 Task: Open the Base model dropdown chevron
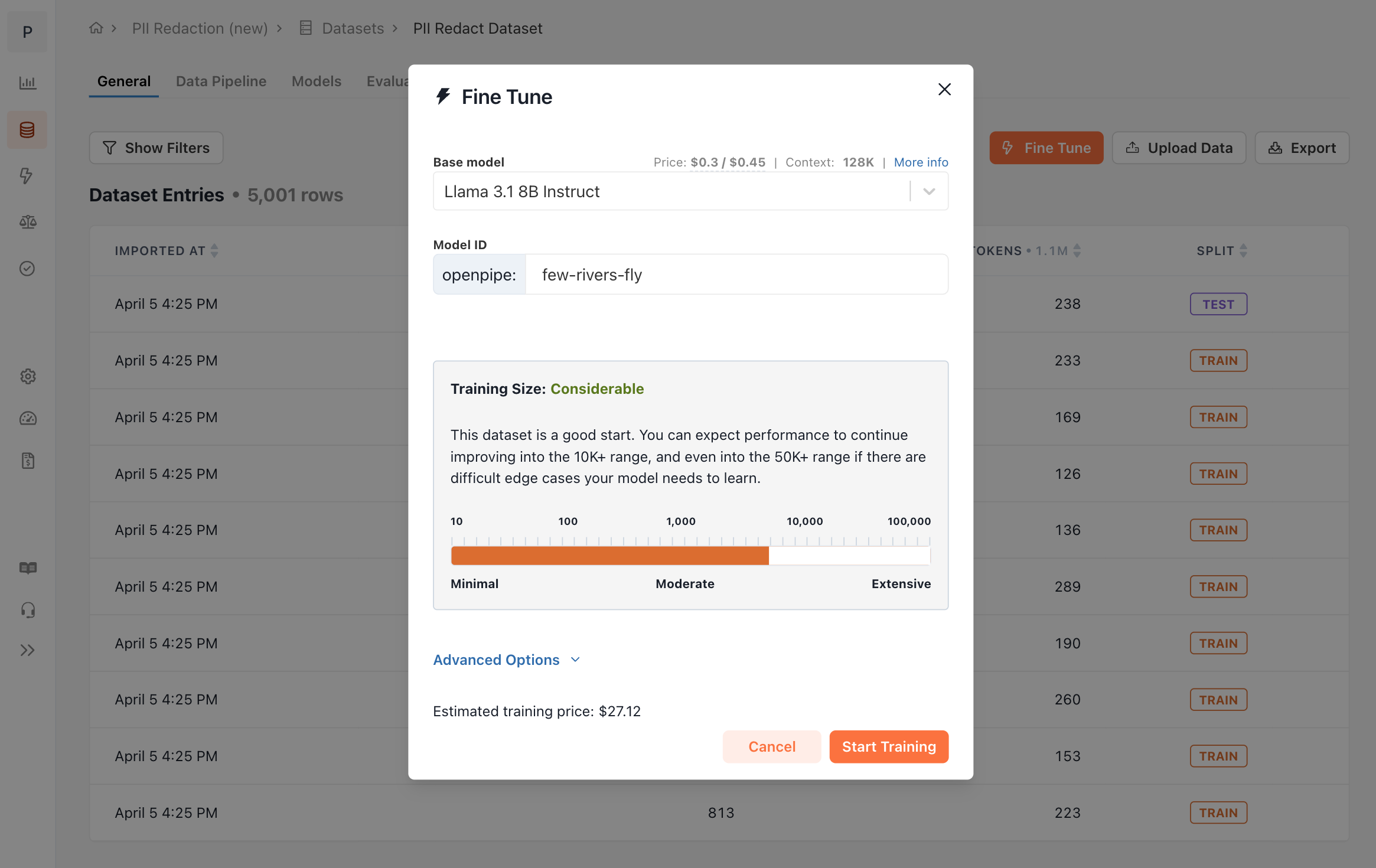pos(929,191)
